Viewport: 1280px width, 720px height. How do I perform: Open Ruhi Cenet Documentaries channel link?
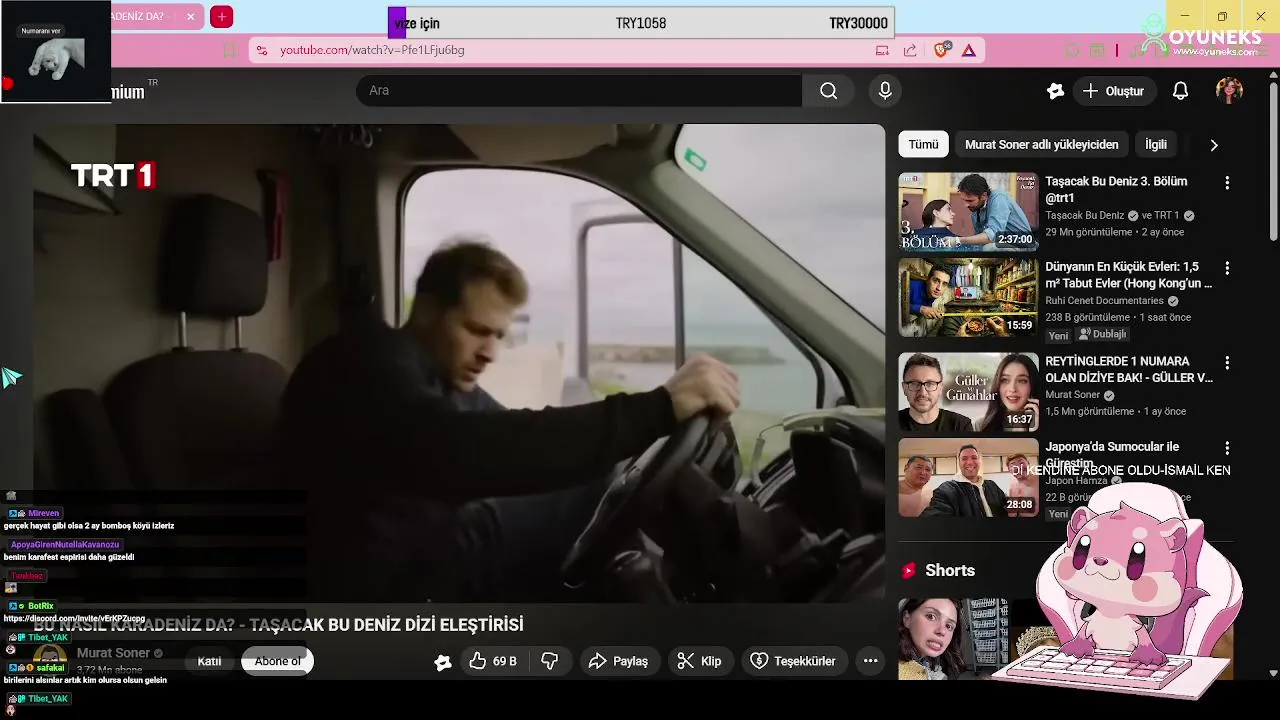(x=1104, y=301)
